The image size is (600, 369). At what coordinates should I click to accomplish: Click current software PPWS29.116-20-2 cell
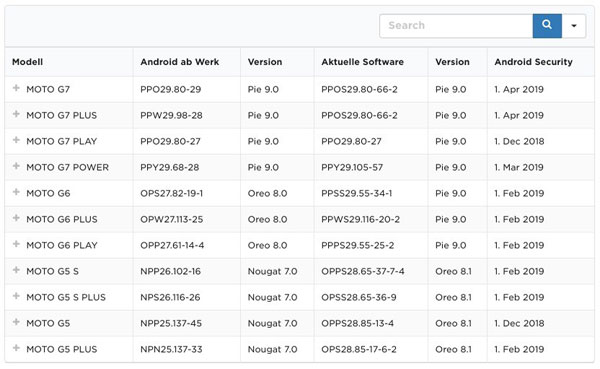click(x=360, y=219)
